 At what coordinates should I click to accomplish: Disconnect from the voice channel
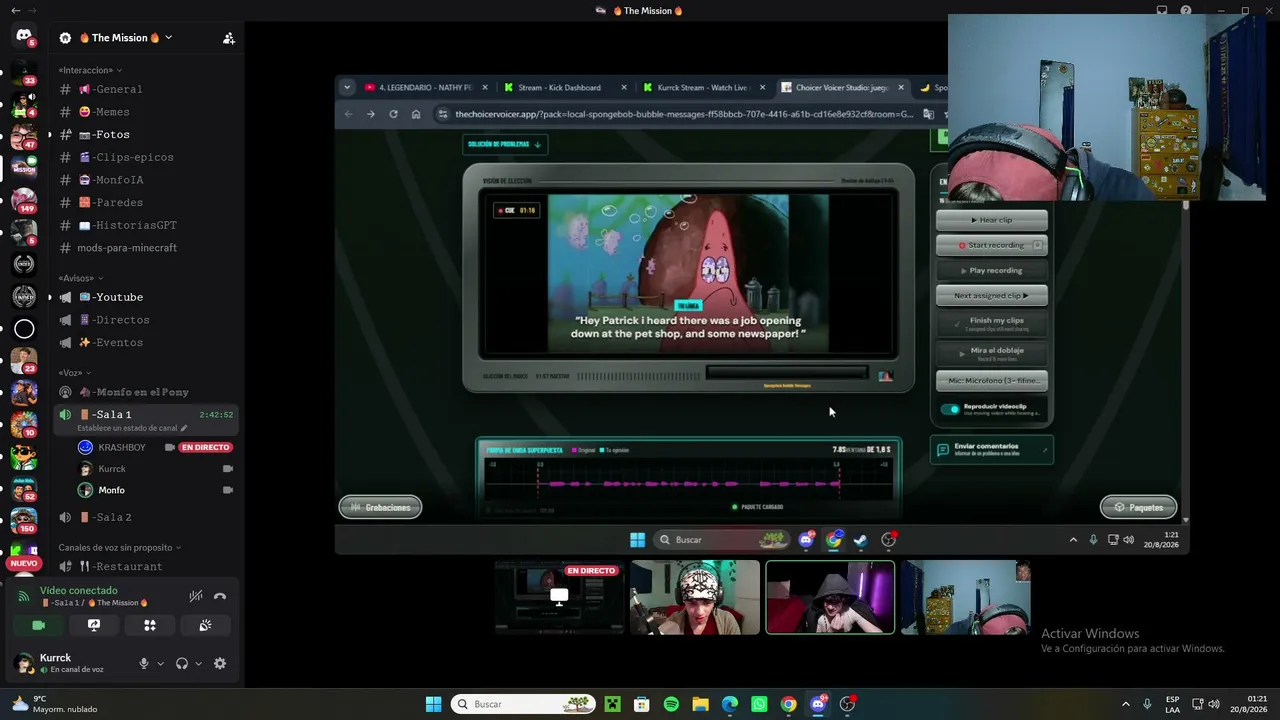point(220,597)
